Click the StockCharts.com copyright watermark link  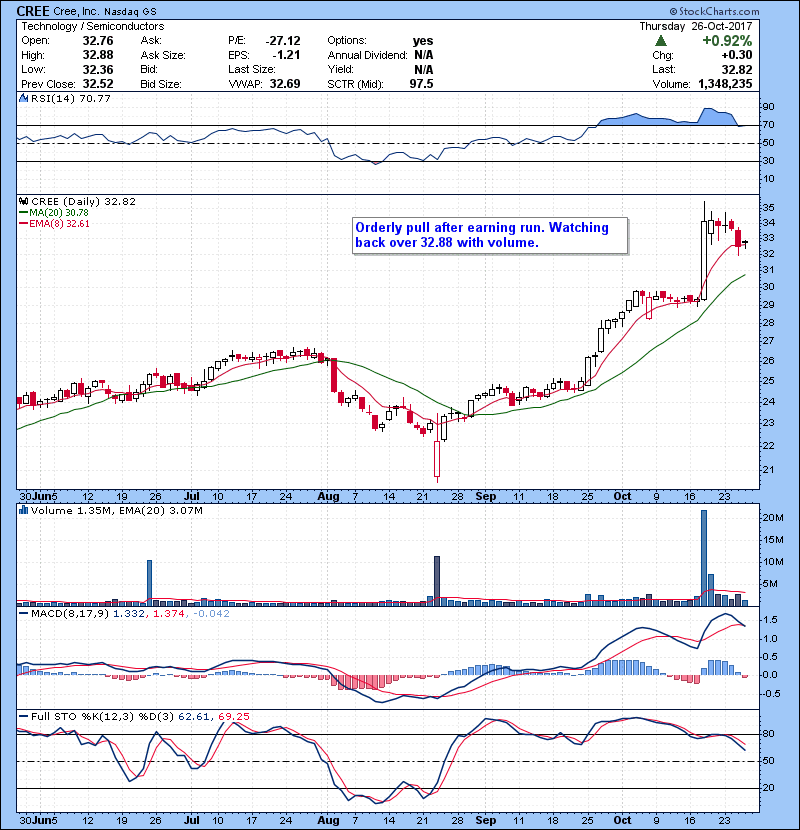[x=714, y=11]
